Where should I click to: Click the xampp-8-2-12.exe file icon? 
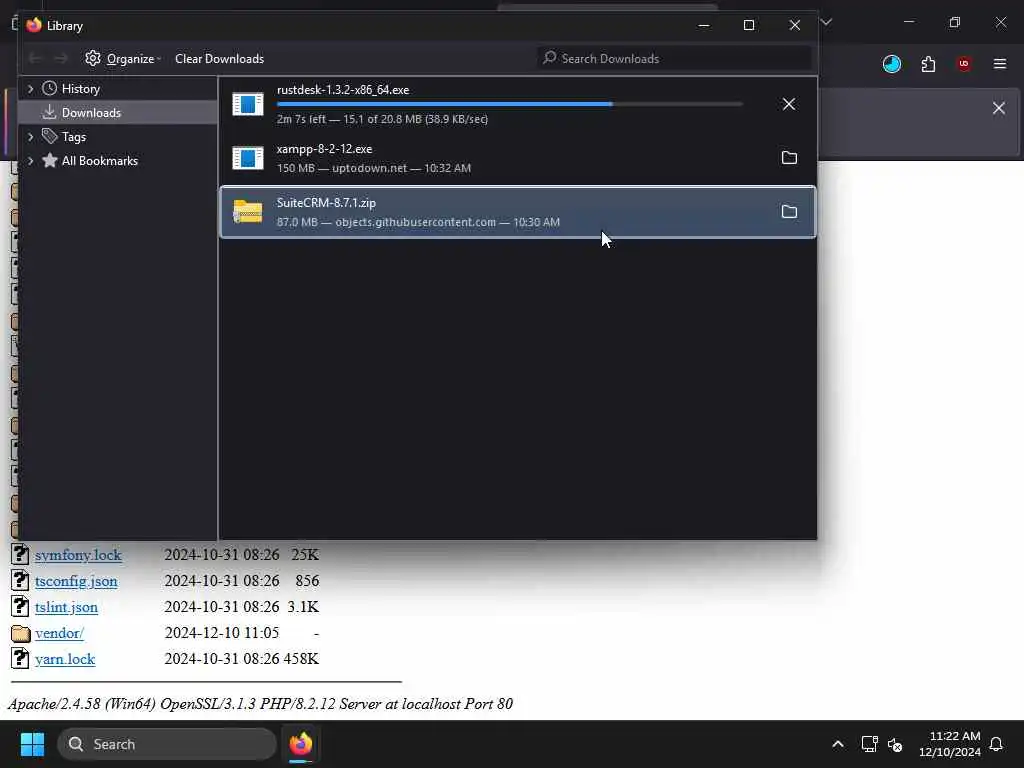tap(248, 157)
